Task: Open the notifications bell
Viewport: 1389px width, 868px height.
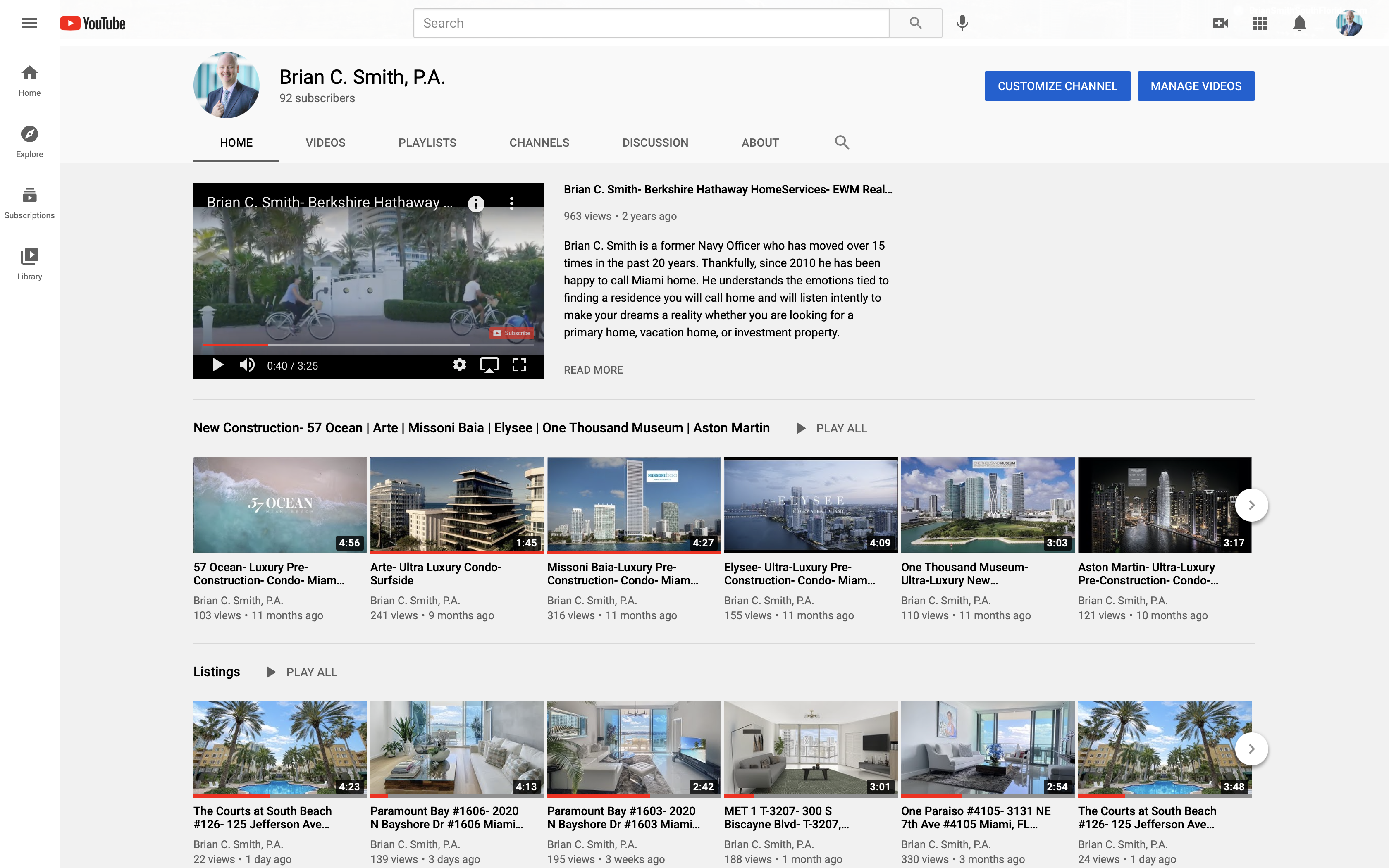Action: [x=1299, y=23]
